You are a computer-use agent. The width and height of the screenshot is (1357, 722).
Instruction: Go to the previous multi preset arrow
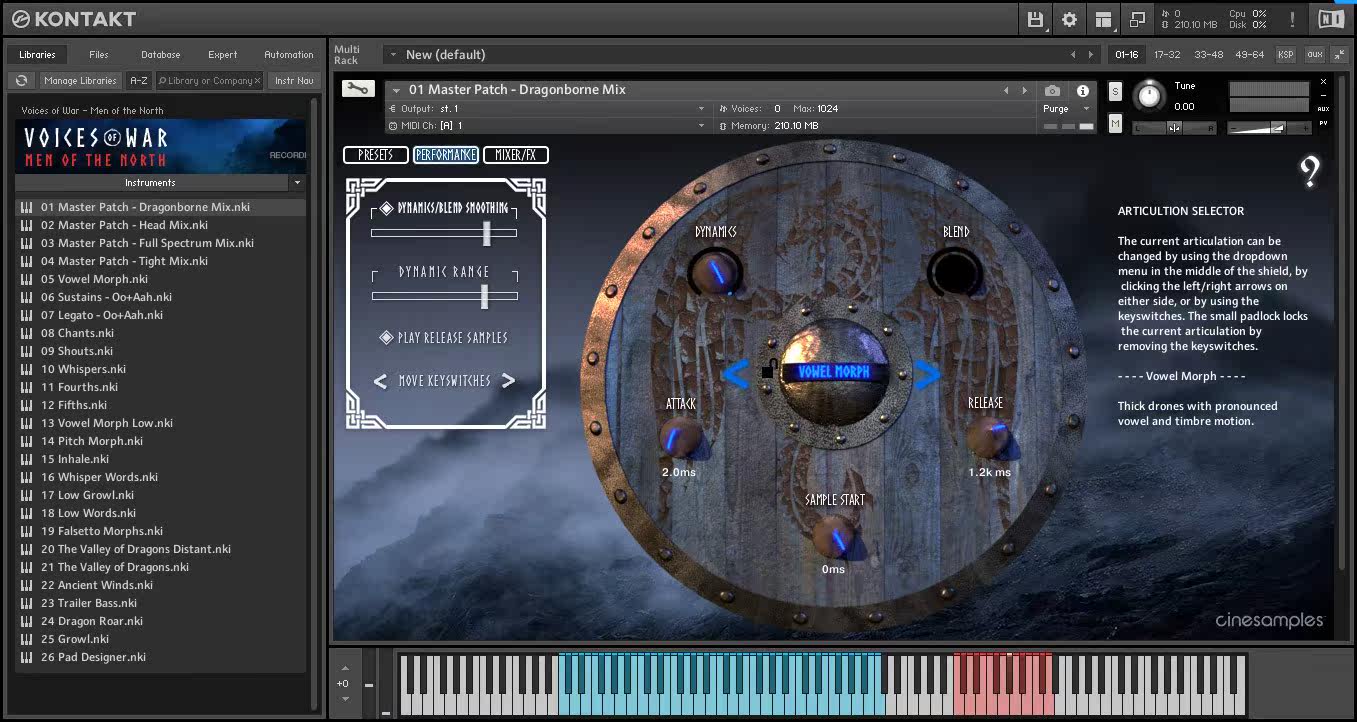1074,55
